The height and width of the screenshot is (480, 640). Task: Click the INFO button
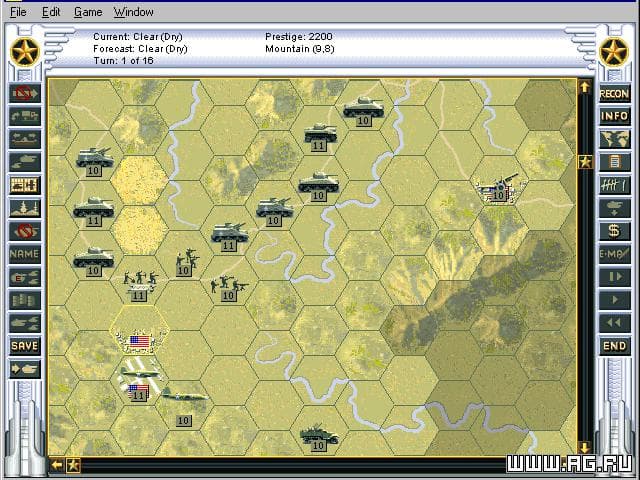pyautogui.click(x=614, y=116)
